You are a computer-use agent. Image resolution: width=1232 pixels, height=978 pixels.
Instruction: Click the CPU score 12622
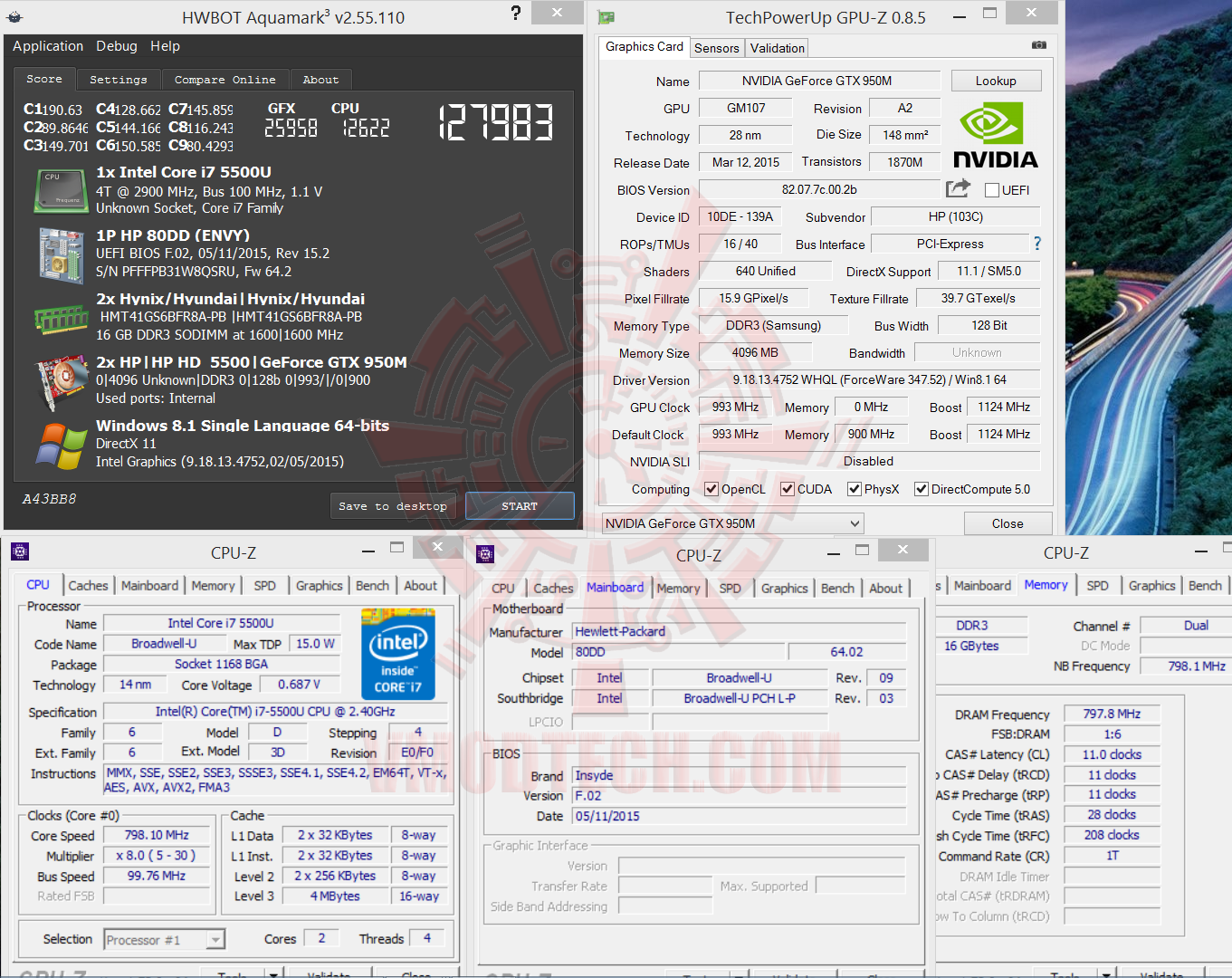[x=366, y=129]
